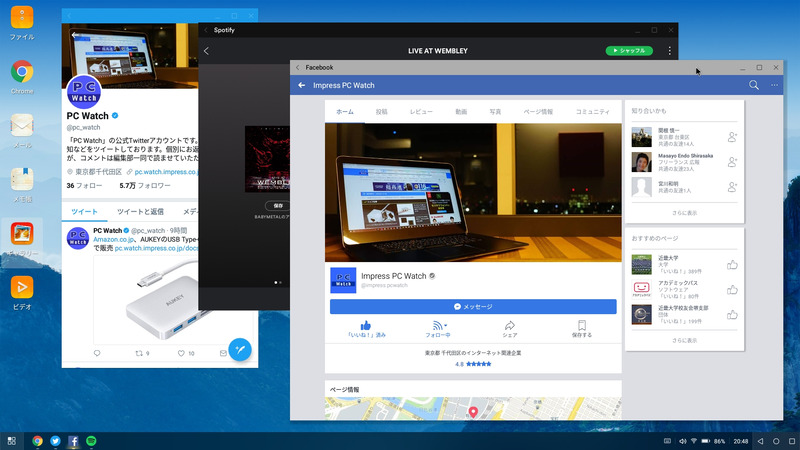Click the like heart under the AUKEY tweet
Viewport: 800px width, 450px height.
coord(181,353)
